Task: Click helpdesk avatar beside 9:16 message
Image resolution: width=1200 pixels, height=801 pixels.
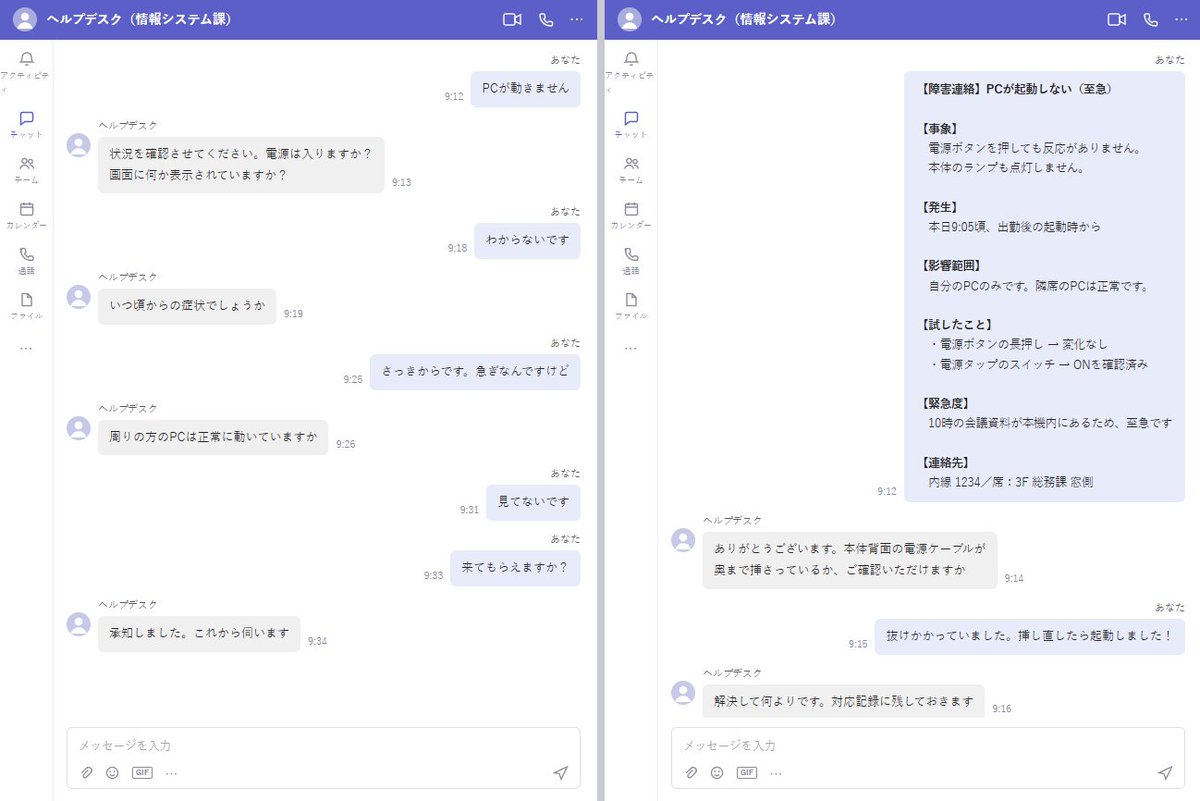Action: point(683,692)
